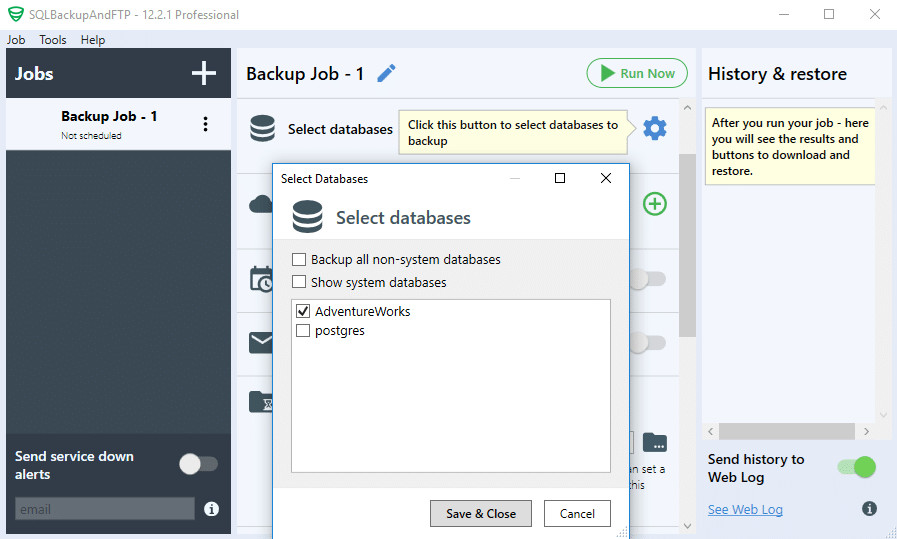Click the email input field
Image resolution: width=897 pixels, height=539 pixels.
(105, 509)
